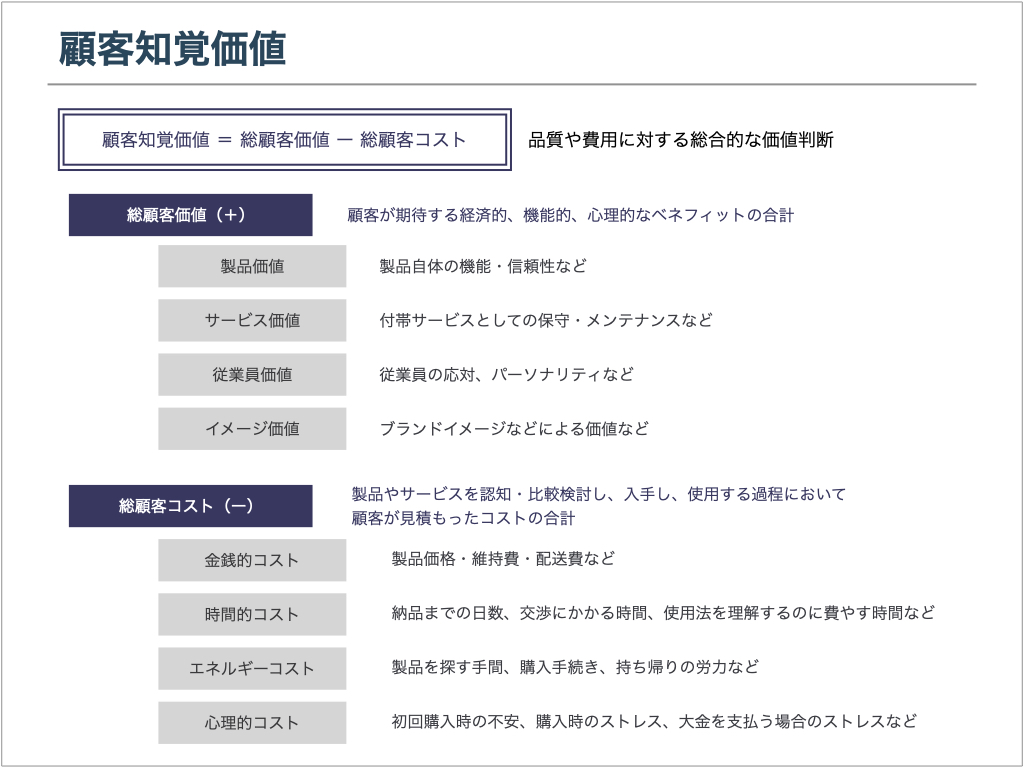
Task: Select the formula box 顧客知覚価値 = 総顧客価値 − 総顧客コスト
Action: pos(285,140)
